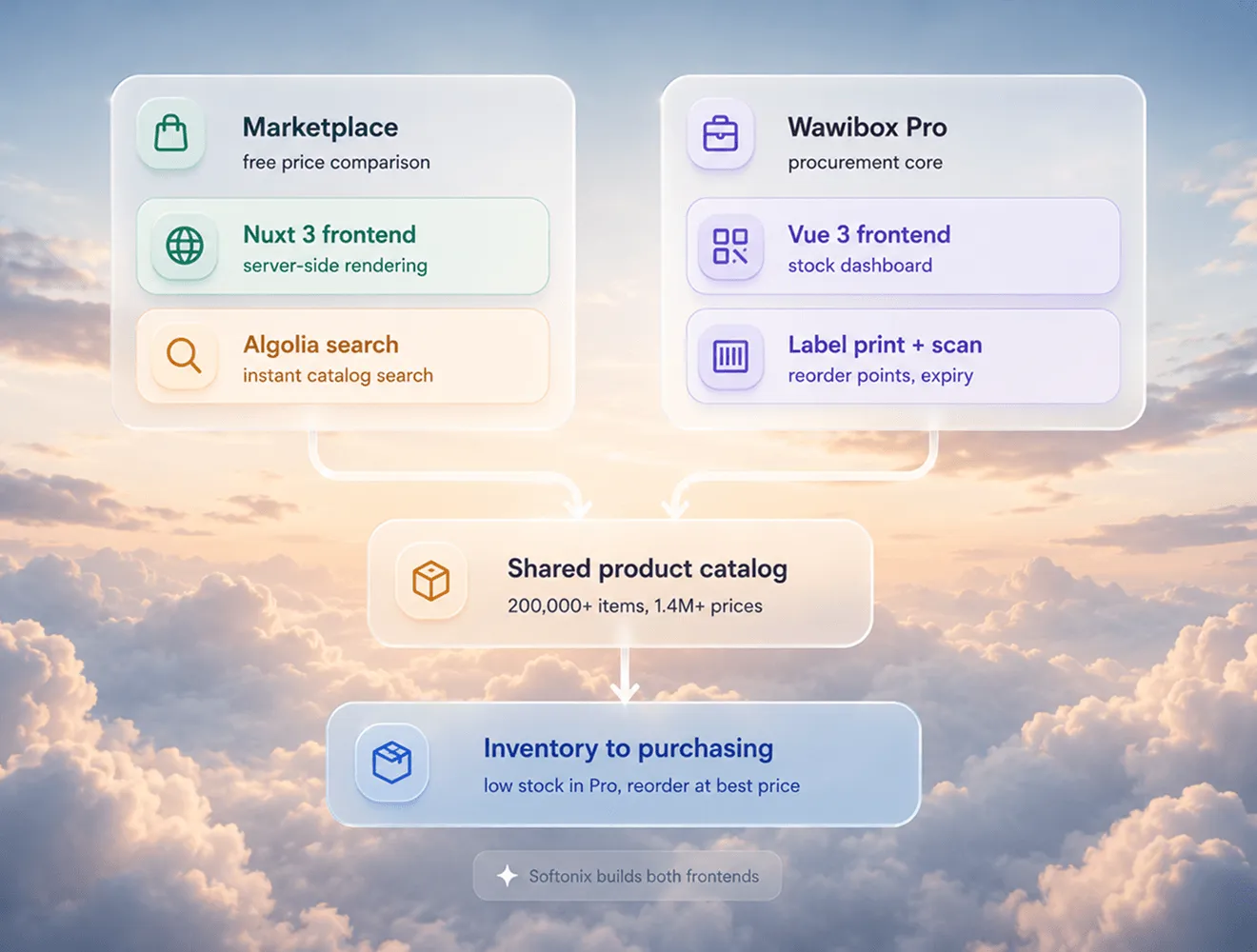The height and width of the screenshot is (952, 1257).
Task: Click the Wawibox Pro briefcase icon
Action: coord(721,133)
